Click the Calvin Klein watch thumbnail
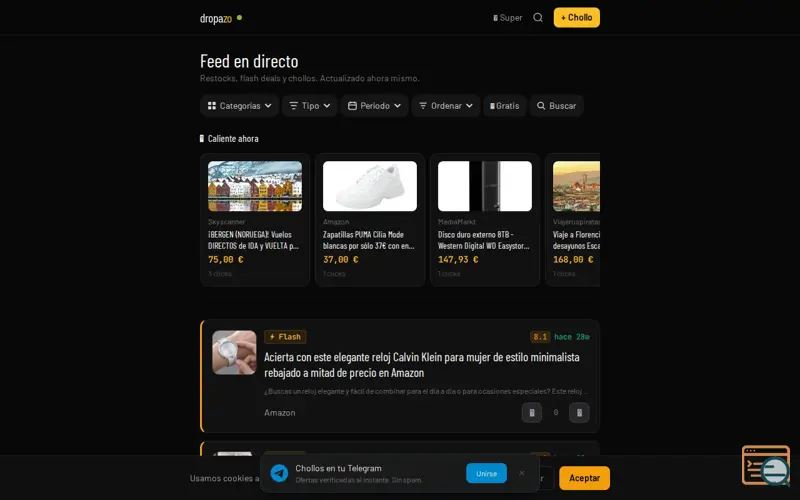This screenshot has height=500, width=800. [x=234, y=353]
